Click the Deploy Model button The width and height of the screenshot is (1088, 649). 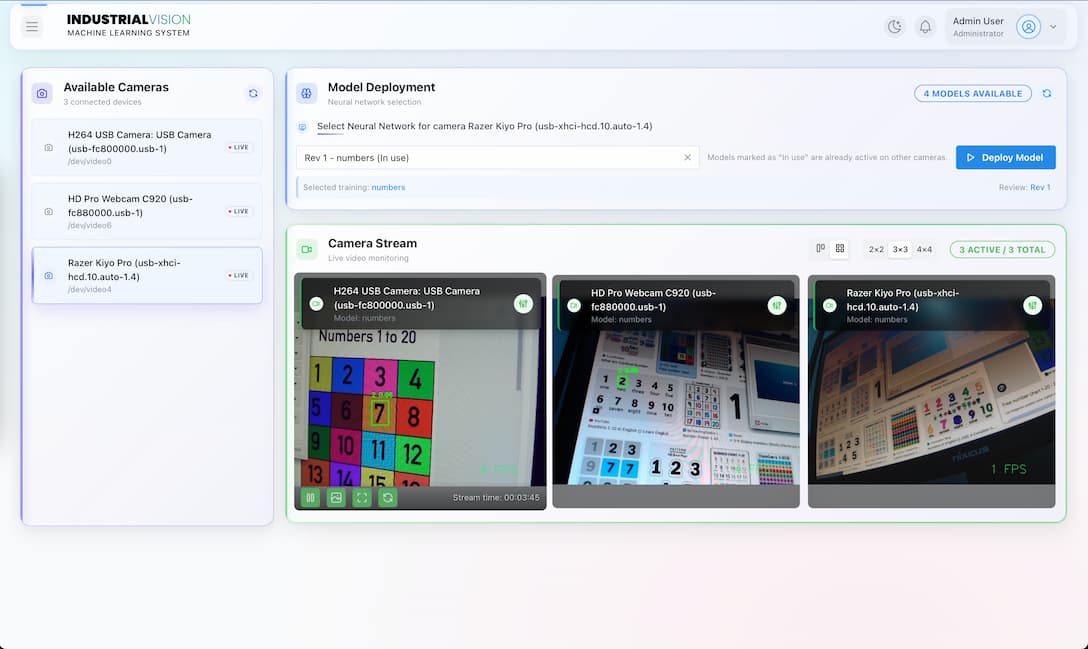point(1005,157)
